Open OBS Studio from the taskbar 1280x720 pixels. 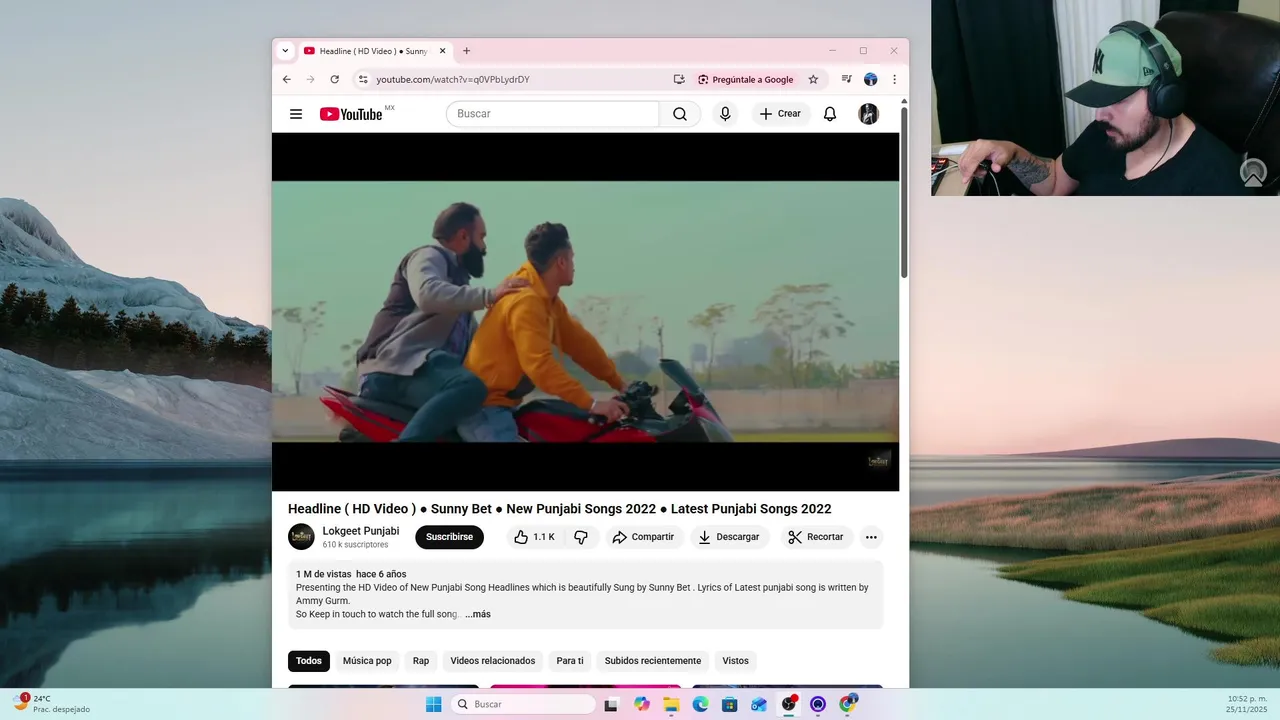tap(789, 704)
